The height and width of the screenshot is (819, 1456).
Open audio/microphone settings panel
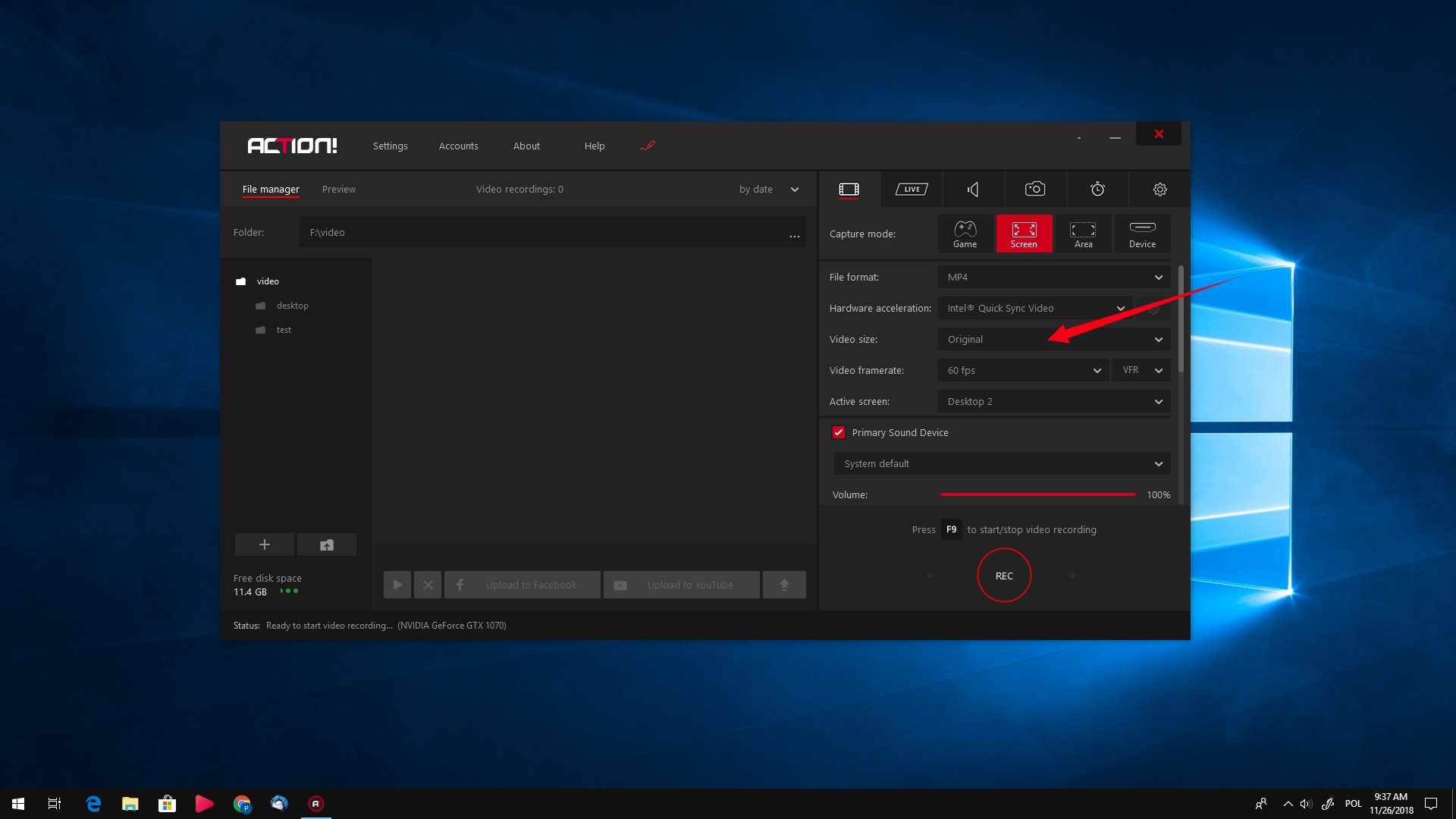[x=972, y=189]
